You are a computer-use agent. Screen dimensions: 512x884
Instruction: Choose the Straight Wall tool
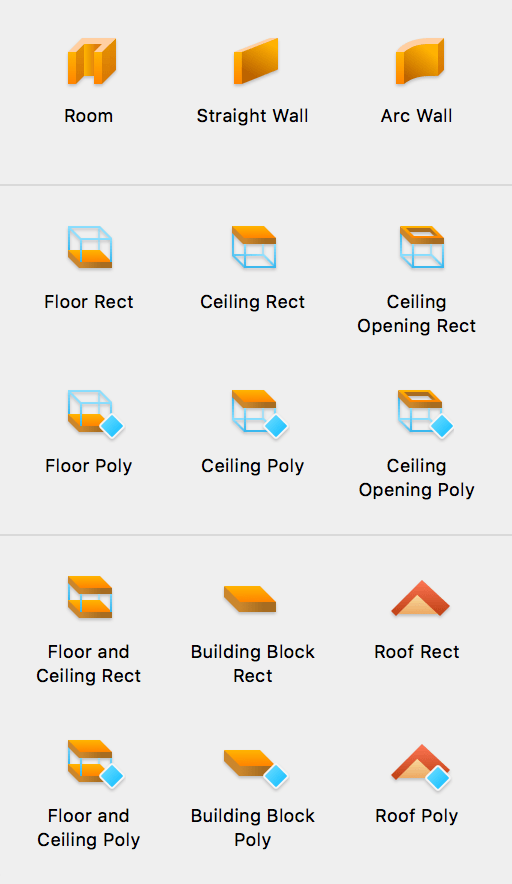coord(256,61)
